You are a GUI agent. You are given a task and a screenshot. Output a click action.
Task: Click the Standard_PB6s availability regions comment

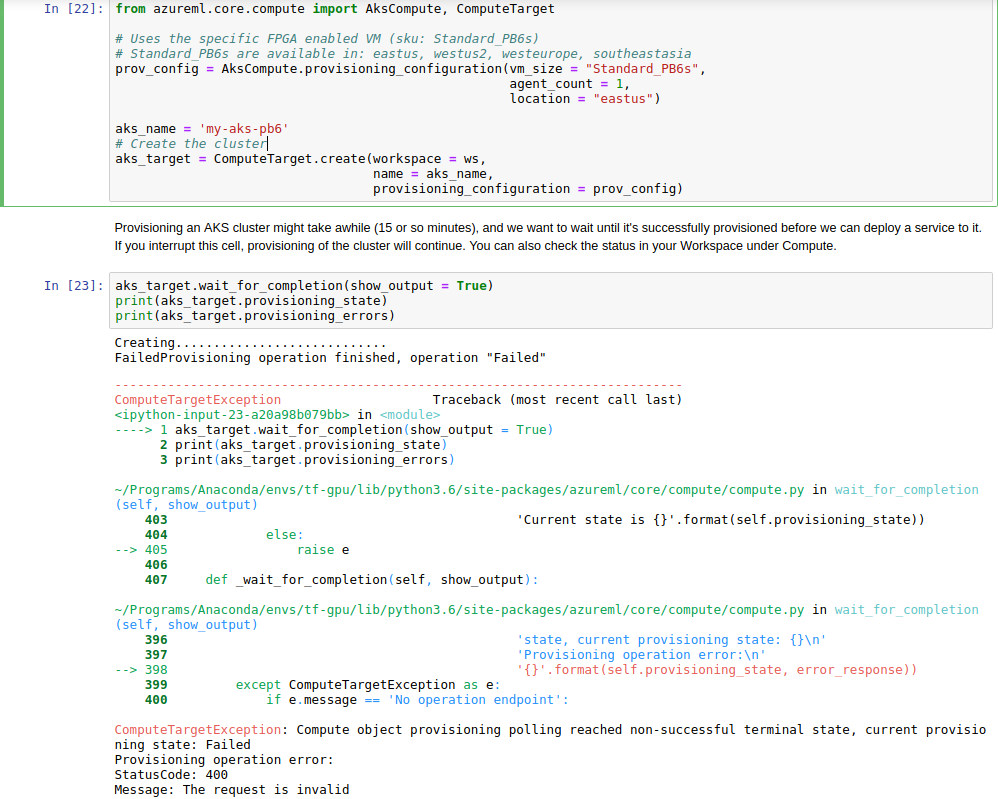(x=403, y=54)
